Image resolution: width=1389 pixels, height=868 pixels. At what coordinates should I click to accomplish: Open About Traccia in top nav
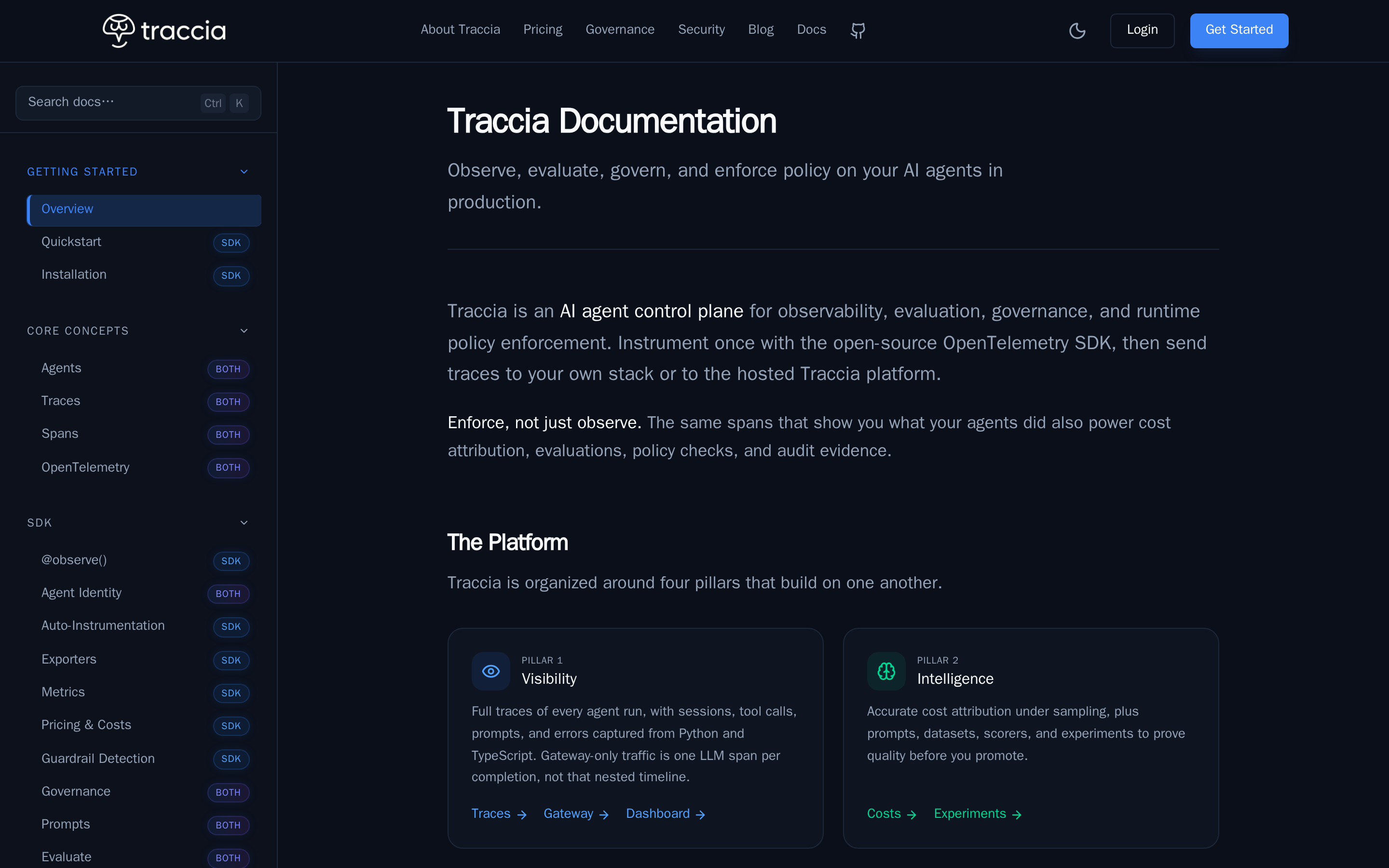(x=460, y=30)
